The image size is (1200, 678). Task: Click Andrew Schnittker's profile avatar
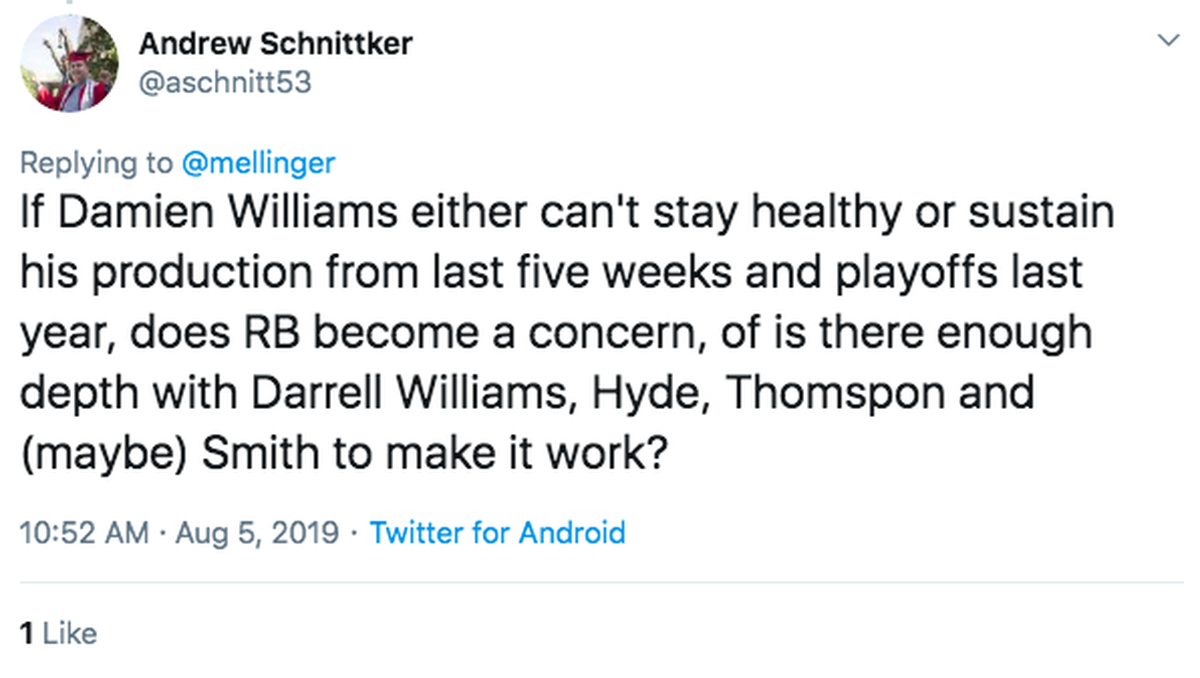coord(70,66)
